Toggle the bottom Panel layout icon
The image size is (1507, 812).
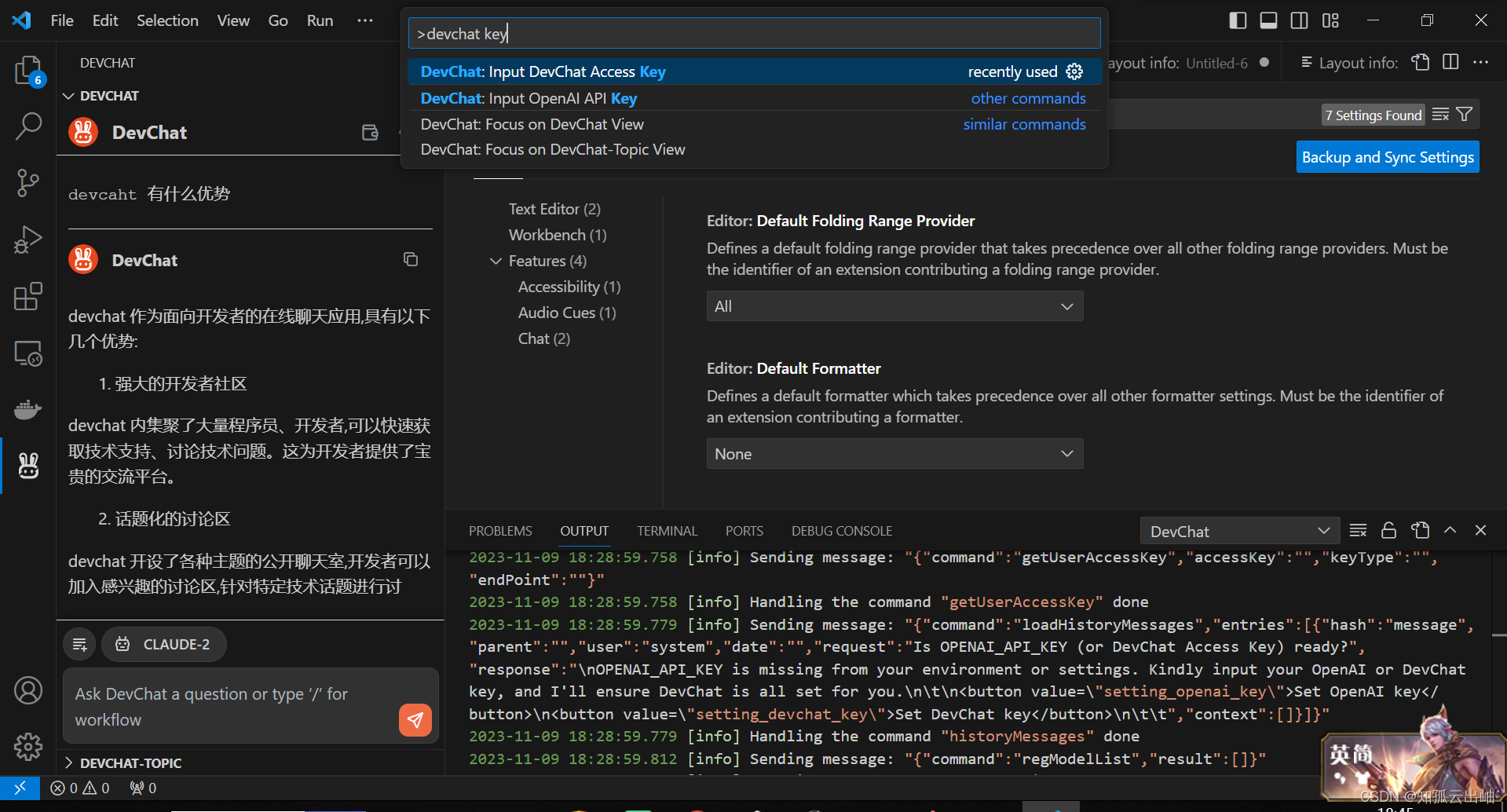1268,20
